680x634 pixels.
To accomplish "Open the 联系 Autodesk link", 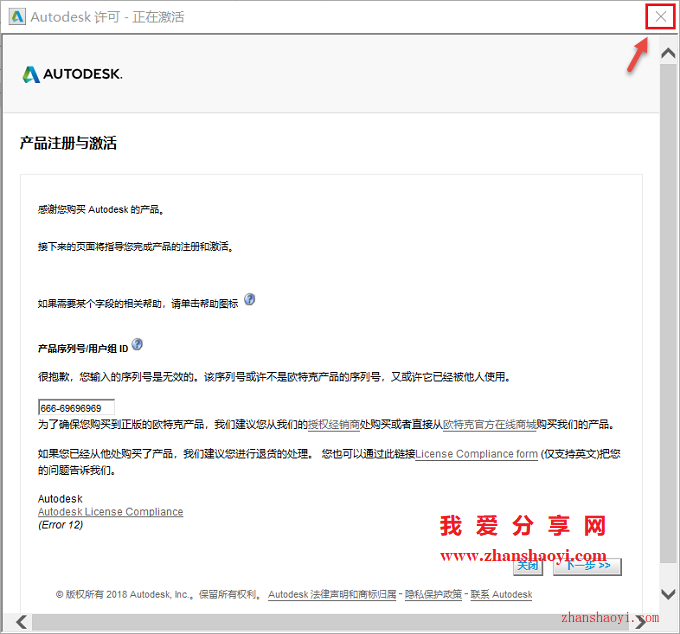I will (x=501, y=595).
